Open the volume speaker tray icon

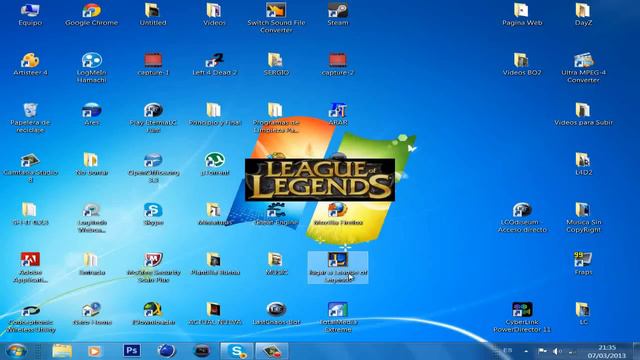coord(557,351)
